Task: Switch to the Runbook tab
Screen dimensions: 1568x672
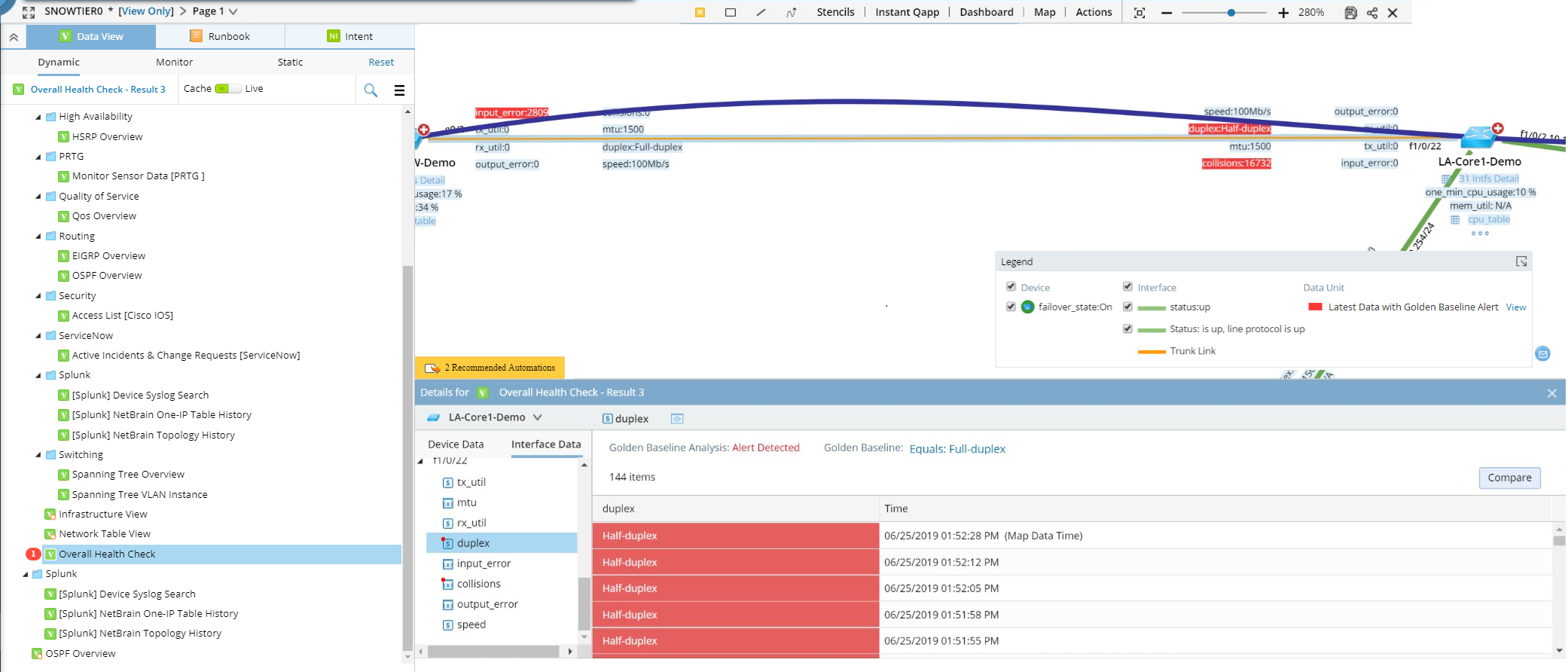Action: pos(220,36)
